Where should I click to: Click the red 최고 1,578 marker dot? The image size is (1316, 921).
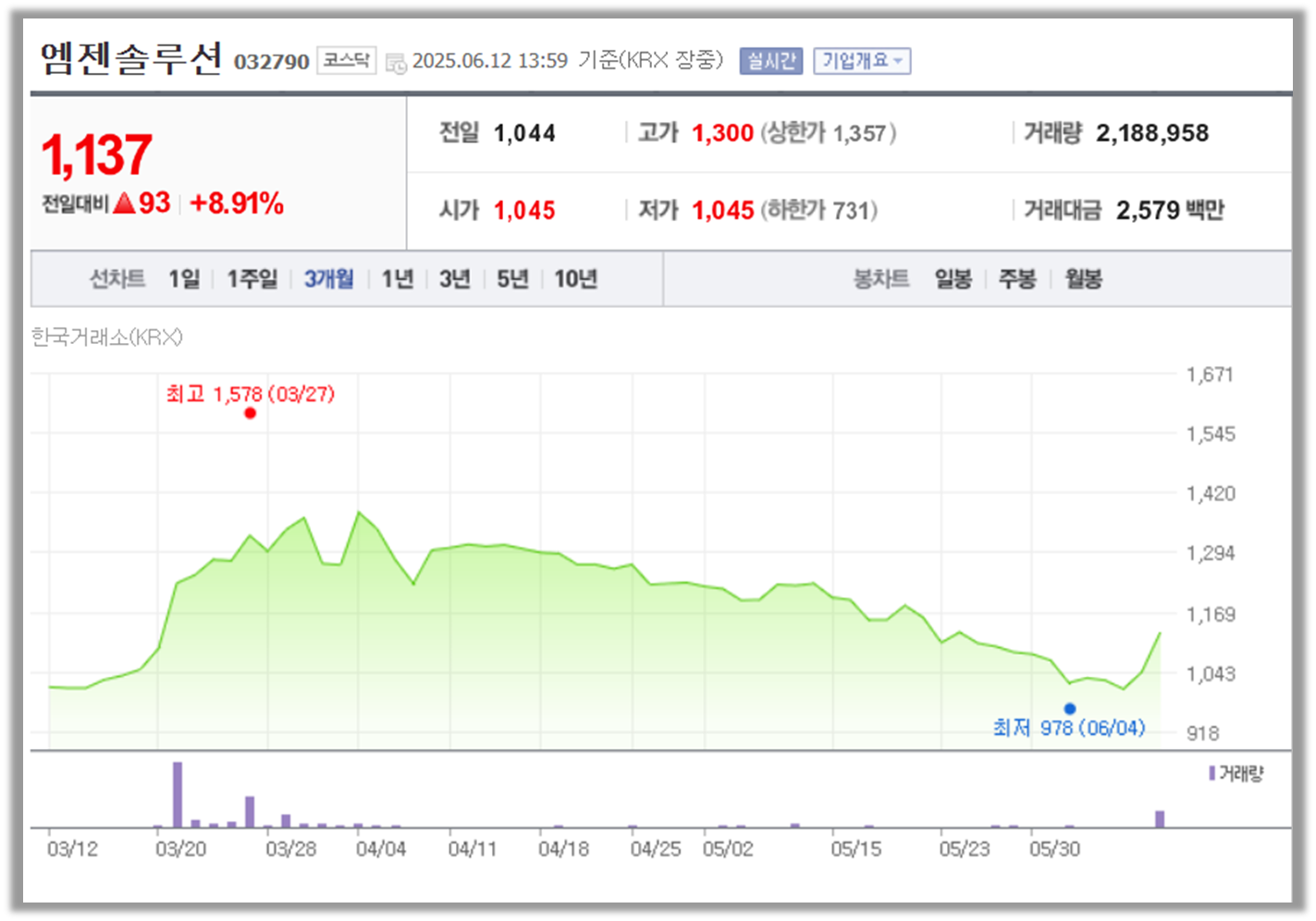pyautogui.click(x=250, y=413)
